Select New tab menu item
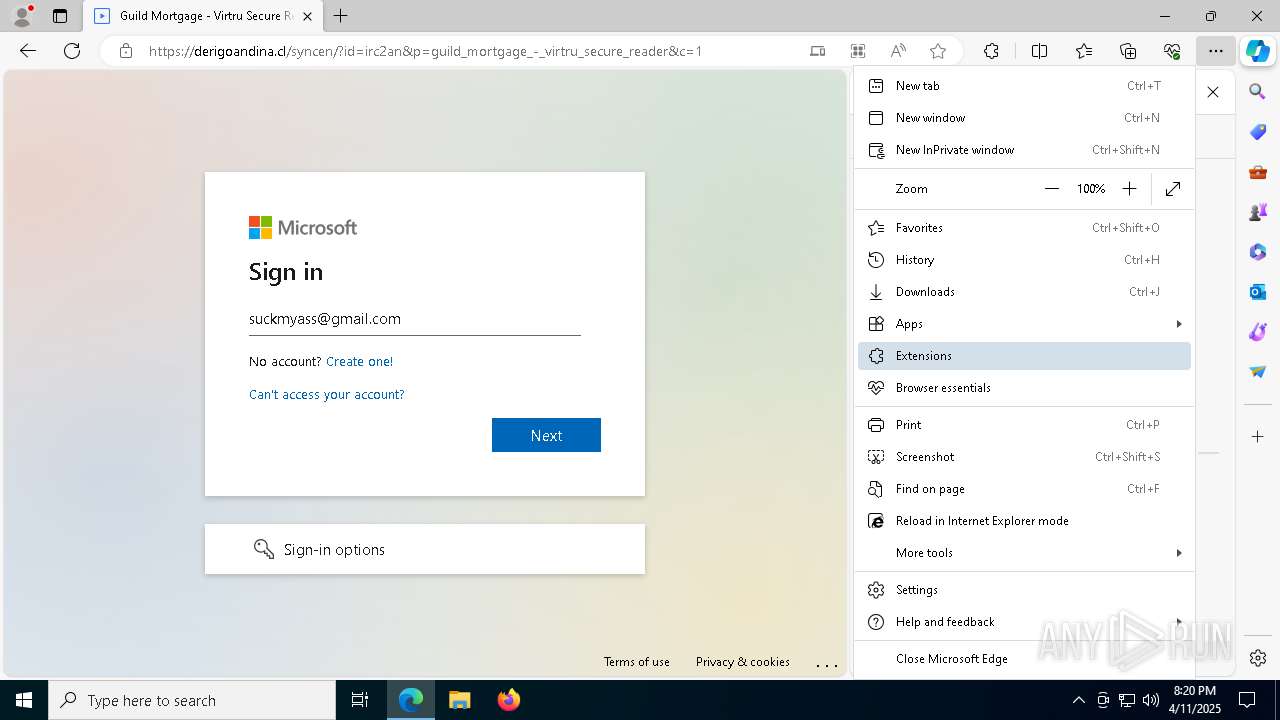 pyautogui.click(x=1024, y=86)
